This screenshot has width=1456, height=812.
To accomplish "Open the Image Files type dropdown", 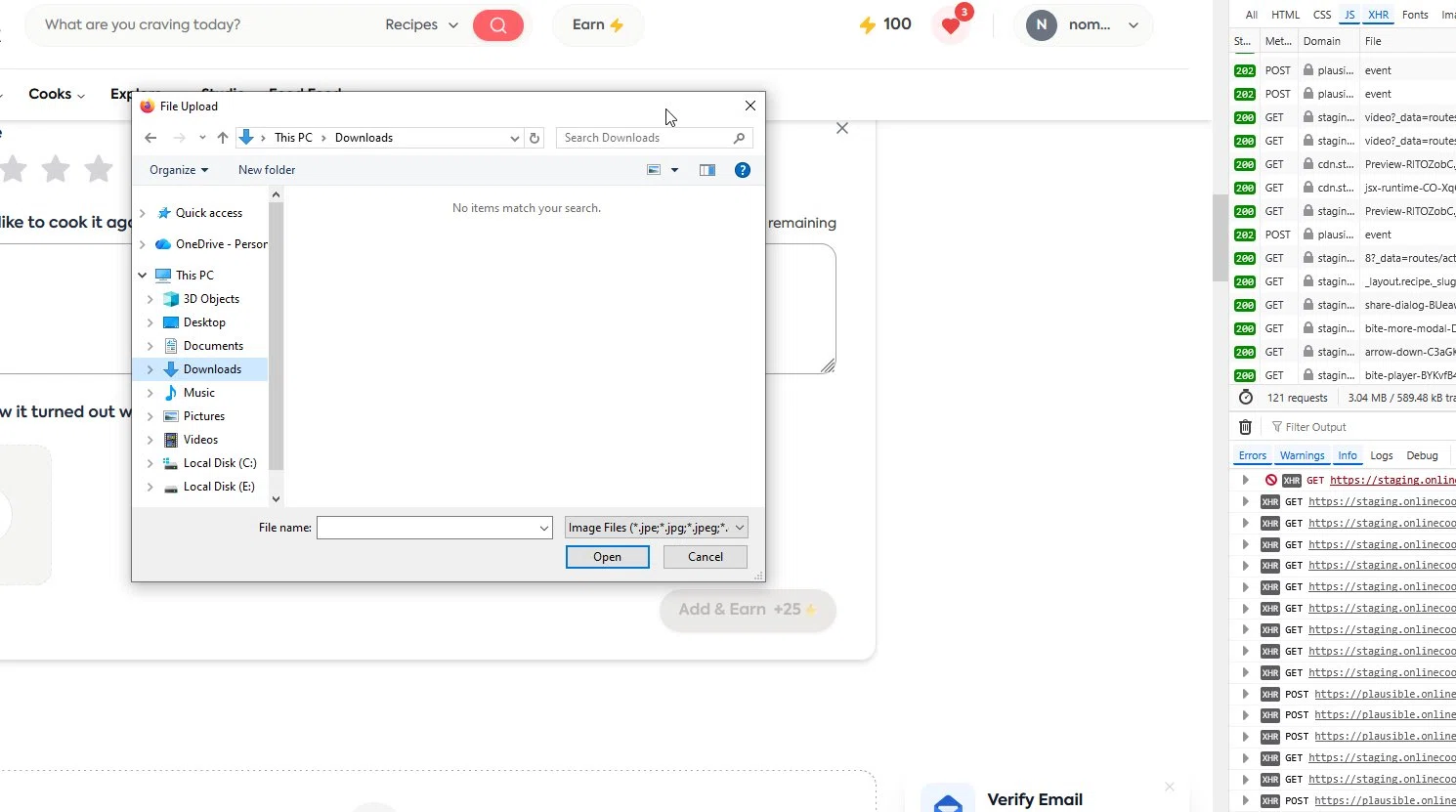I will (656, 528).
